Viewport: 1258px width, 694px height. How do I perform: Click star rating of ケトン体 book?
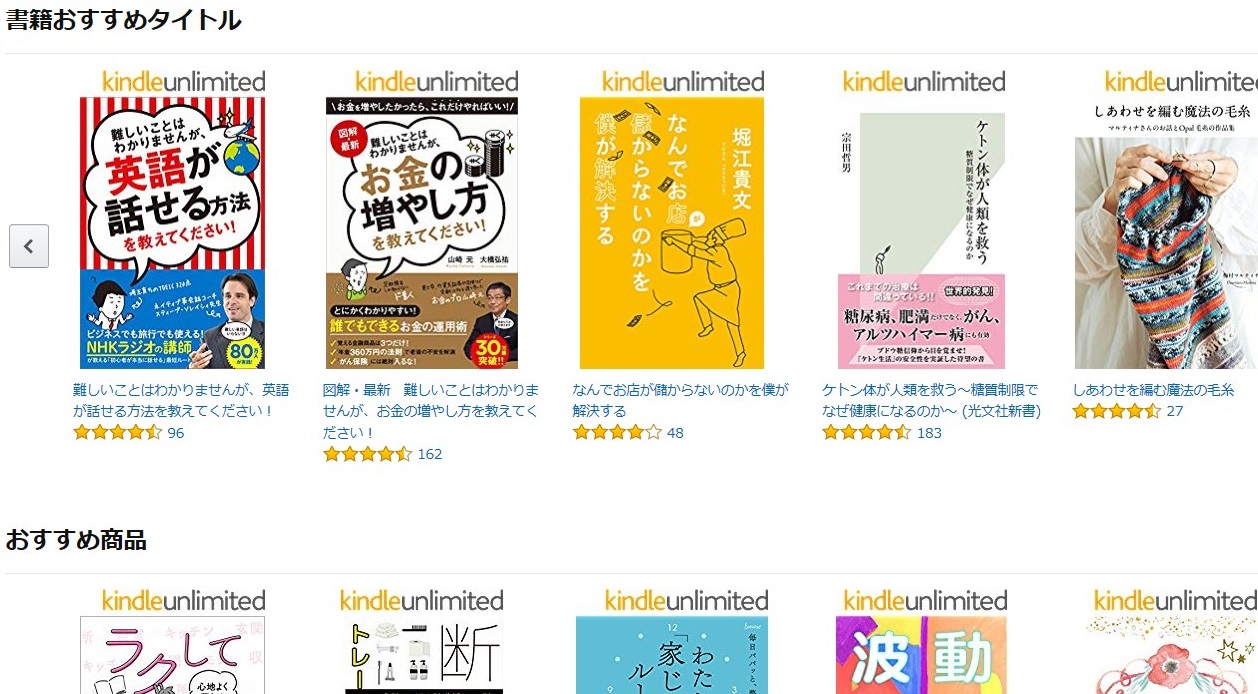pyautogui.click(x=867, y=433)
